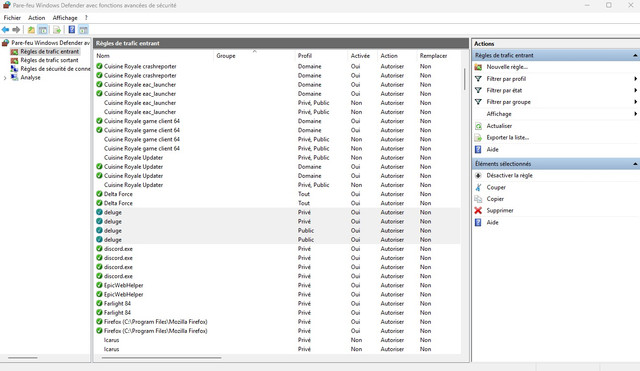Sort rules by the Action column header
This screenshot has height=371, width=640.
397,56
